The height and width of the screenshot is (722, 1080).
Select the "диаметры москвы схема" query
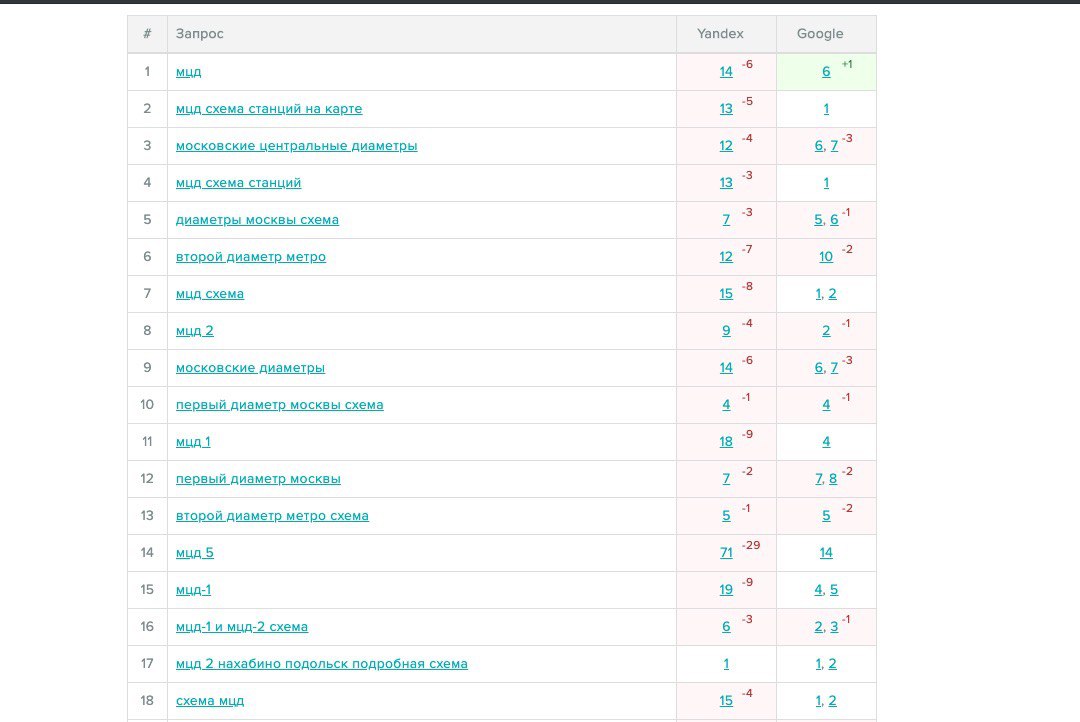257,220
